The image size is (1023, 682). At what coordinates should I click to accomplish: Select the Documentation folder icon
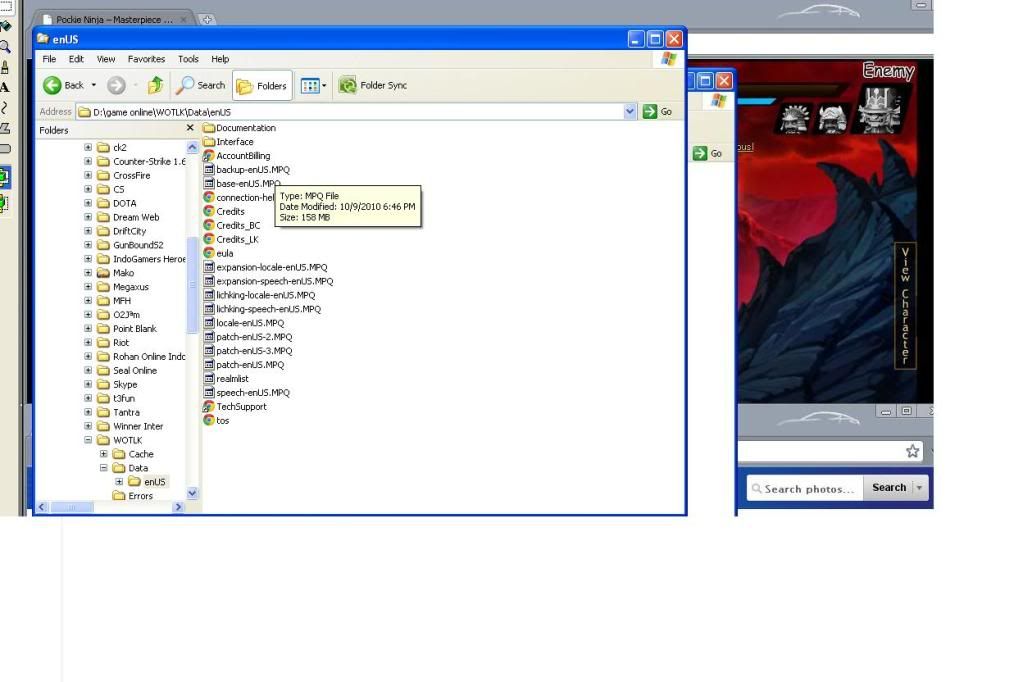point(209,128)
